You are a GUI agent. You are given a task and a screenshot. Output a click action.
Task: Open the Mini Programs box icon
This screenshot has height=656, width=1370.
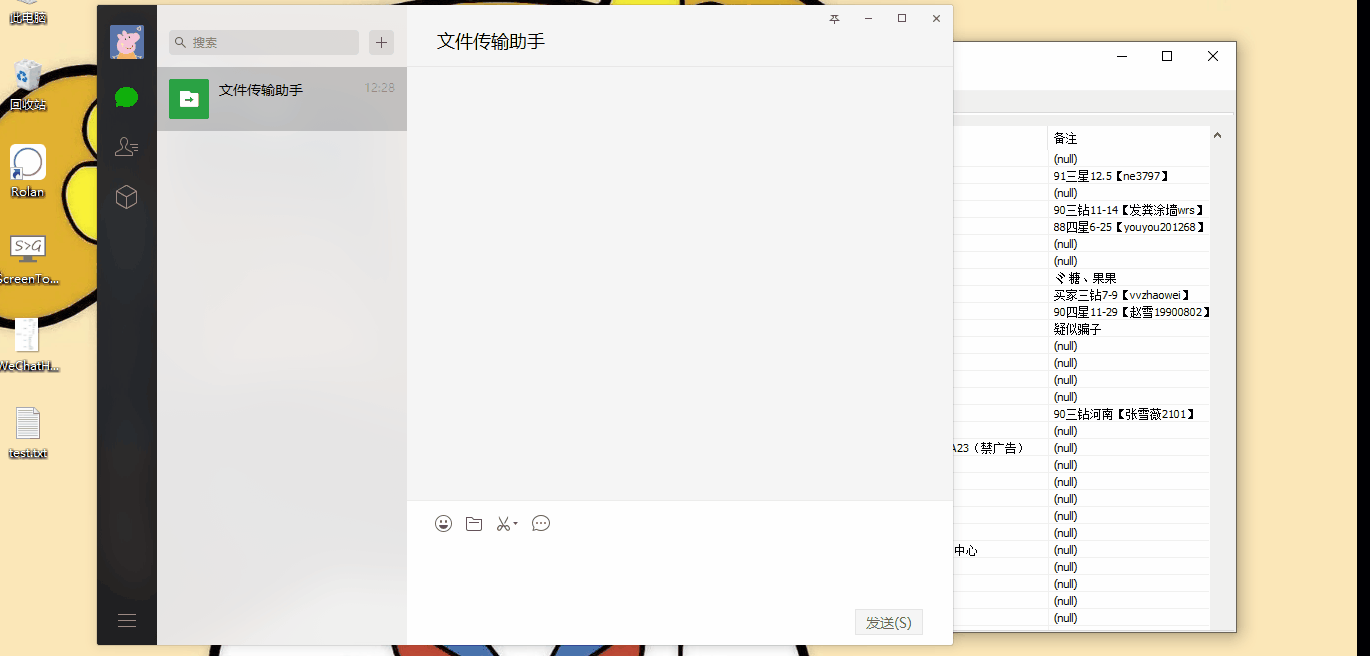[126, 197]
